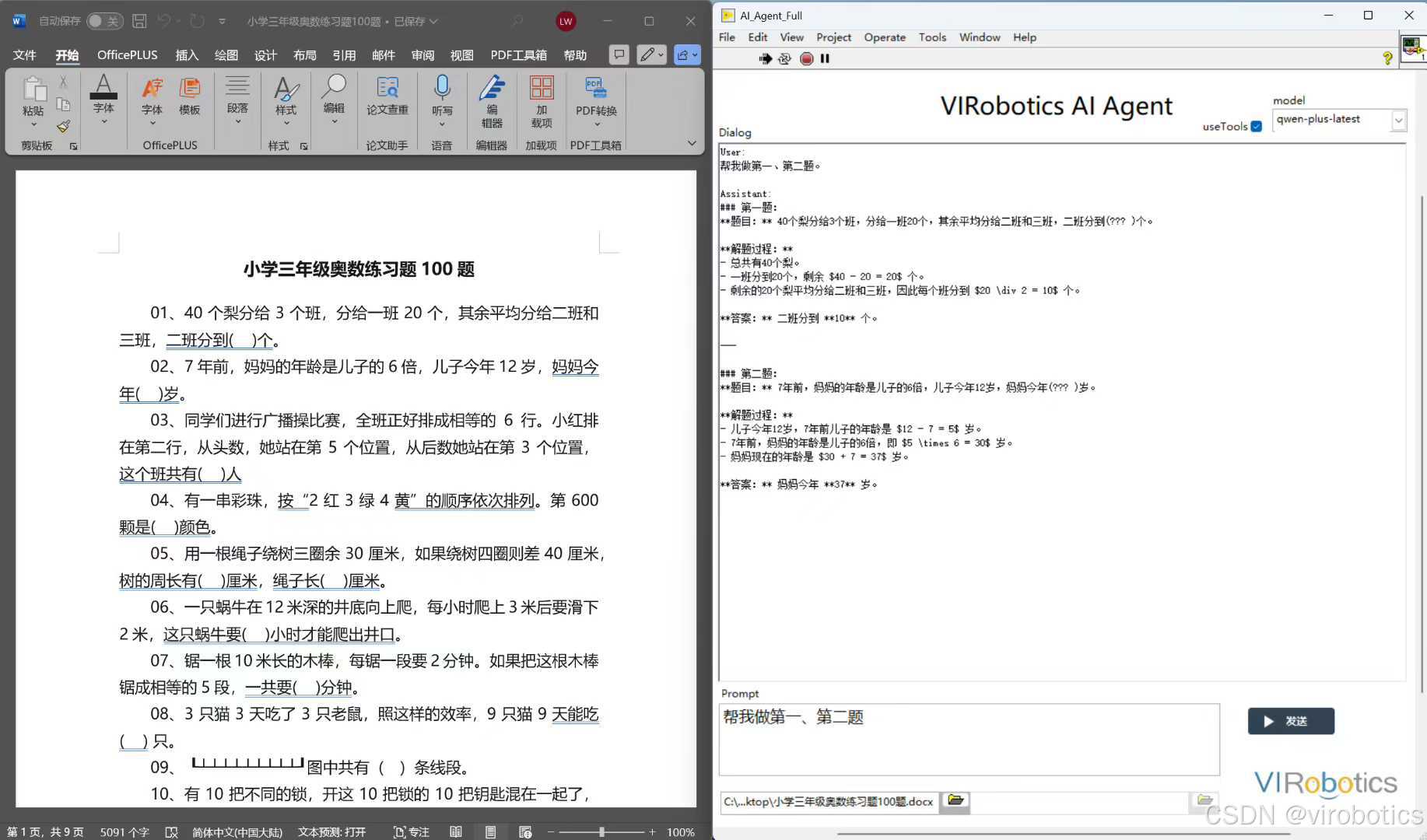Switch to the 插入 ribbon tab
The height and width of the screenshot is (840, 1427).
(187, 55)
